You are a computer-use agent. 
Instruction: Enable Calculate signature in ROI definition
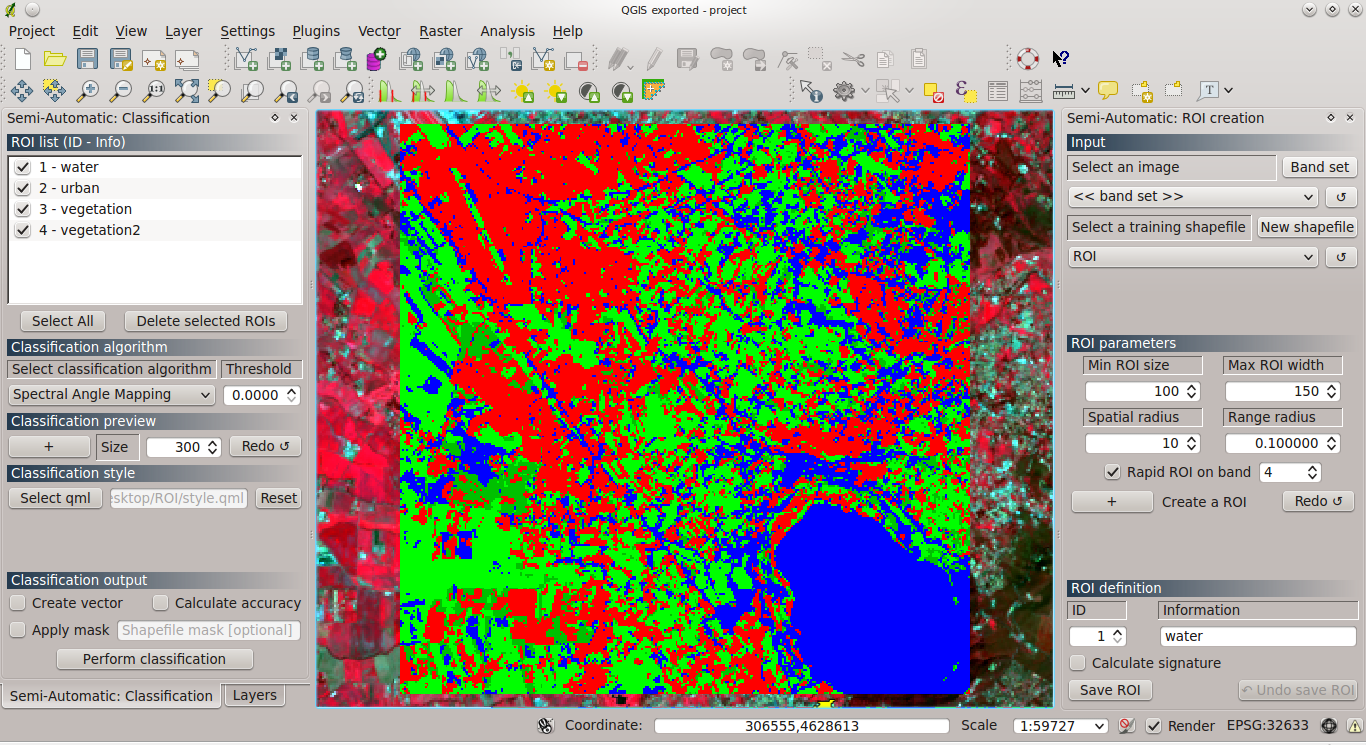point(1077,663)
